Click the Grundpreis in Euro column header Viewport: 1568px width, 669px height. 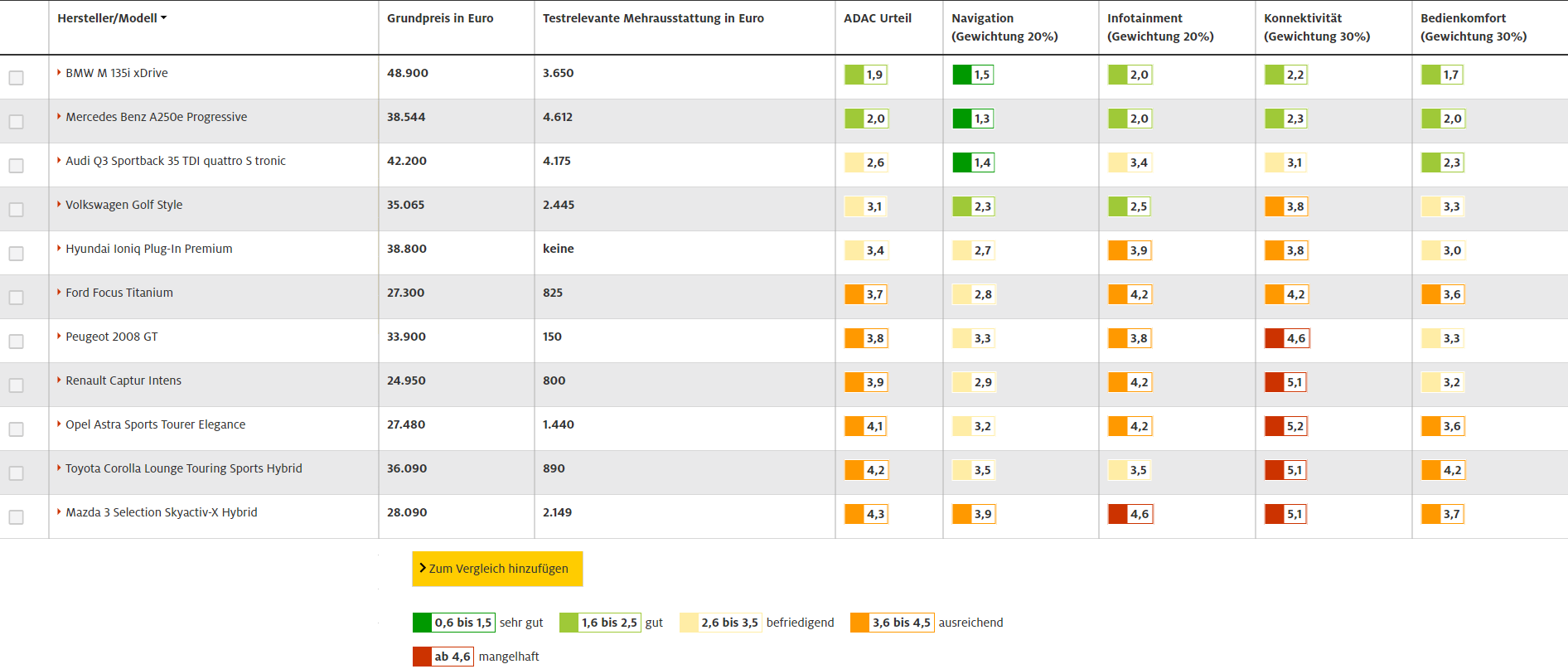click(440, 18)
